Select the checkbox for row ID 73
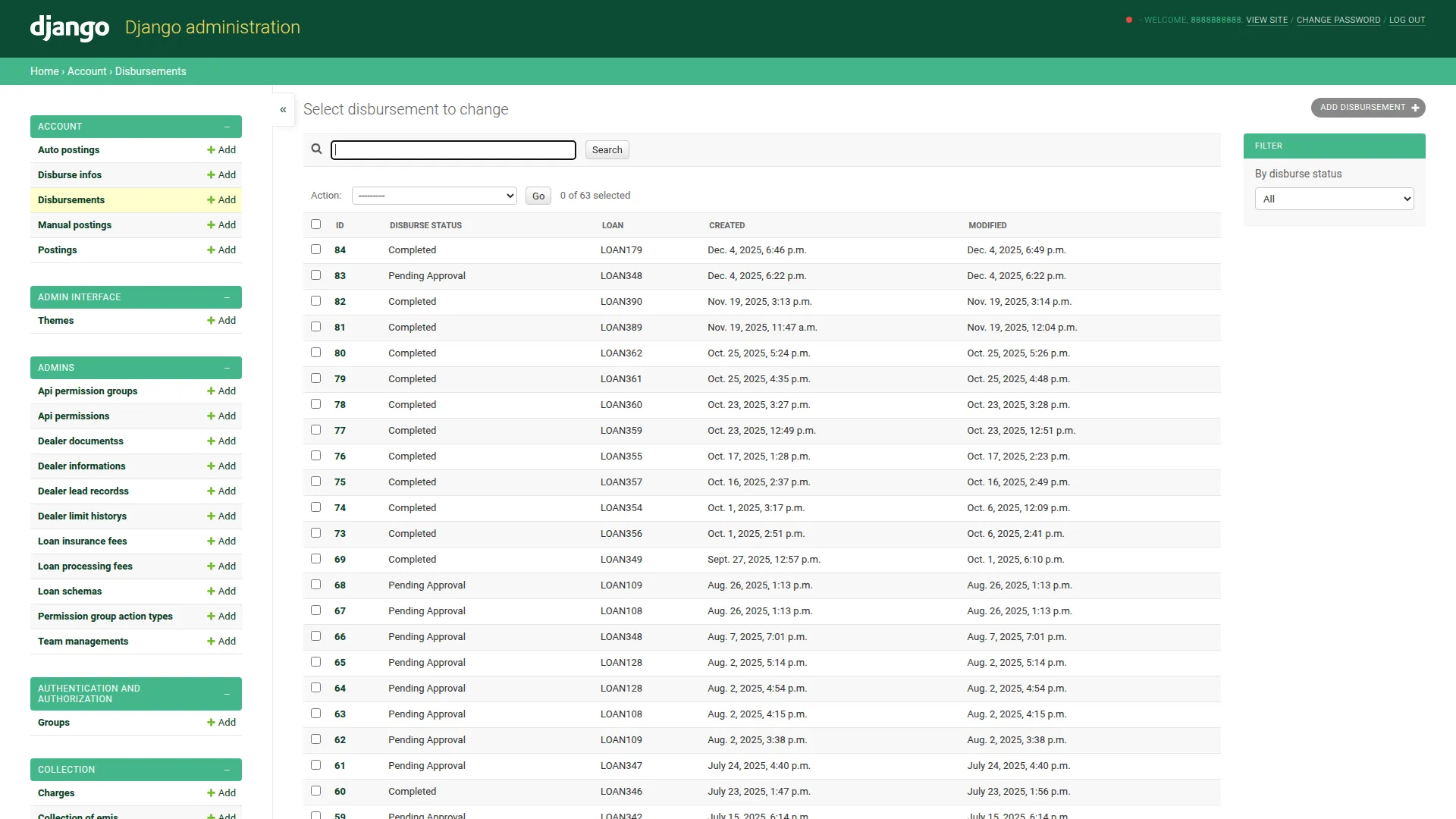The height and width of the screenshot is (819, 1456). click(316, 533)
